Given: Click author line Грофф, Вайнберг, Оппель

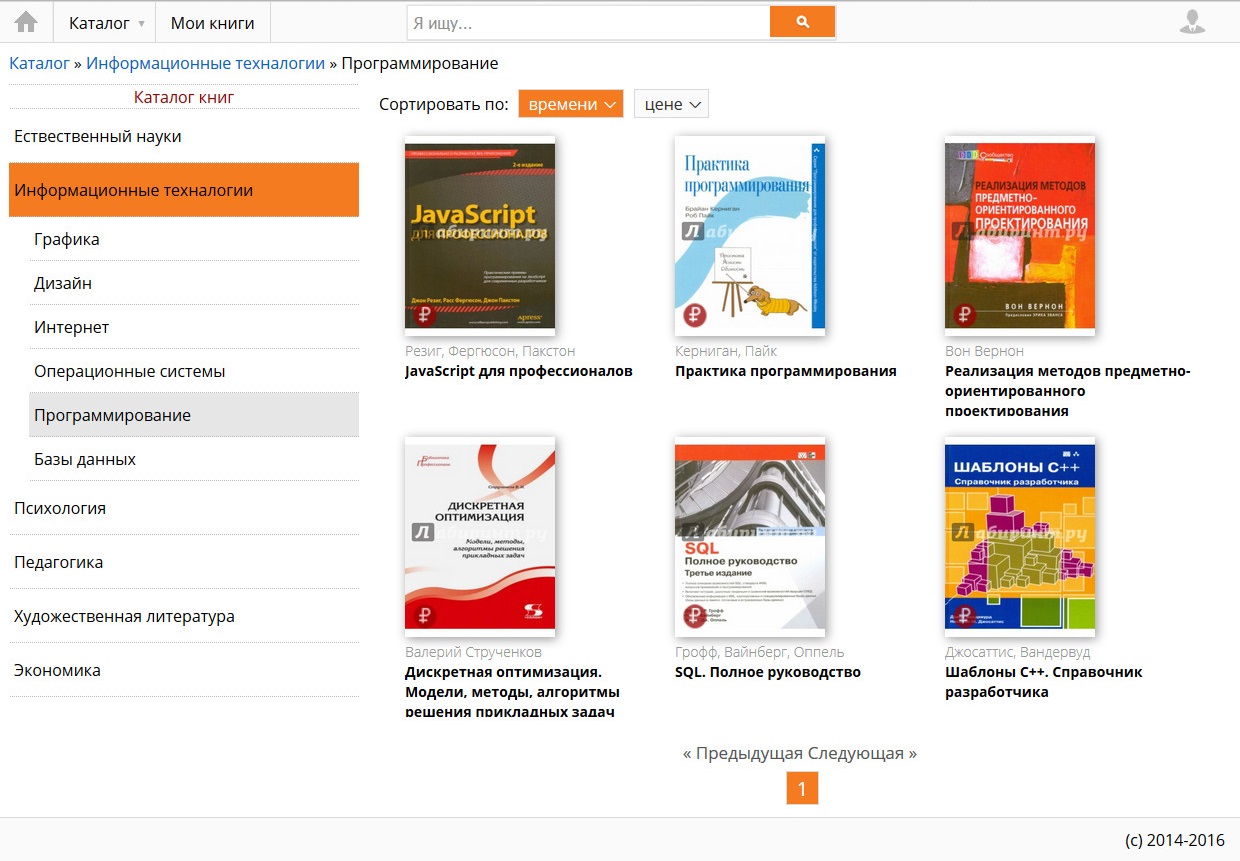Looking at the screenshot, I should 760,652.
